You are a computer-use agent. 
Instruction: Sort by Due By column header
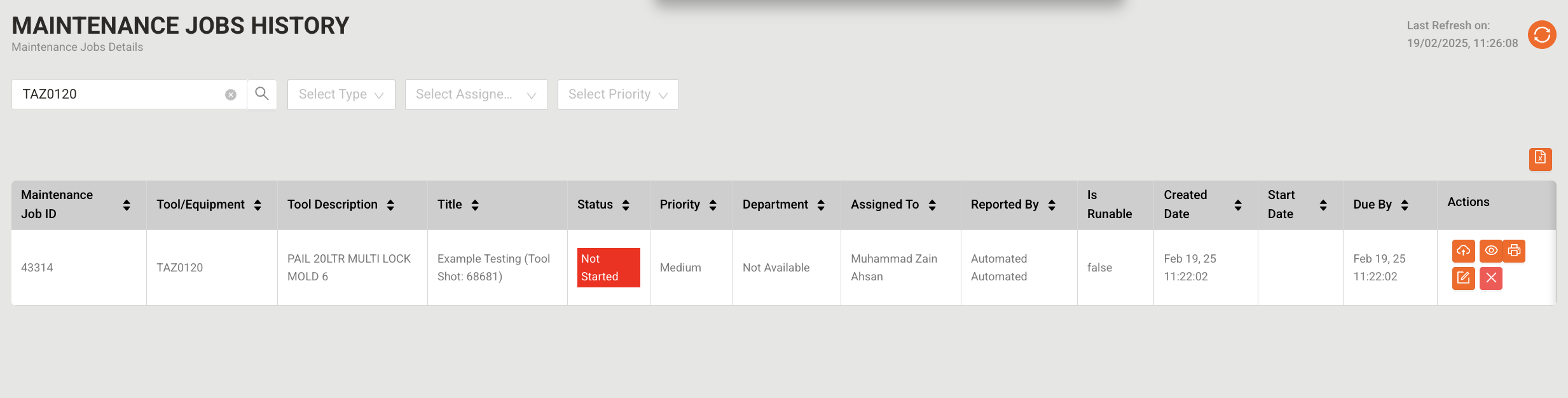click(x=1405, y=205)
